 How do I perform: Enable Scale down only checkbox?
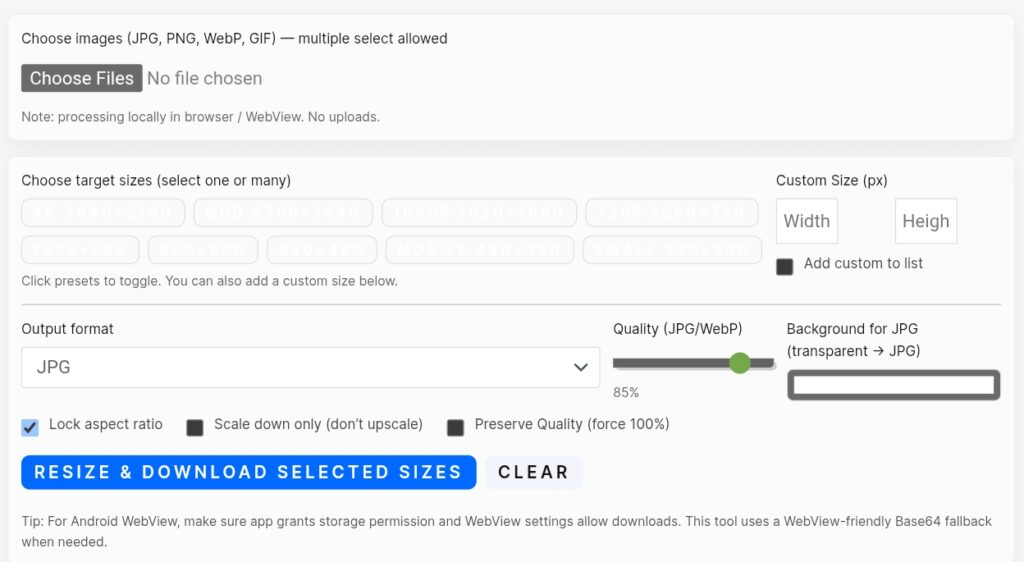pyautogui.click(x=195, y=427)
